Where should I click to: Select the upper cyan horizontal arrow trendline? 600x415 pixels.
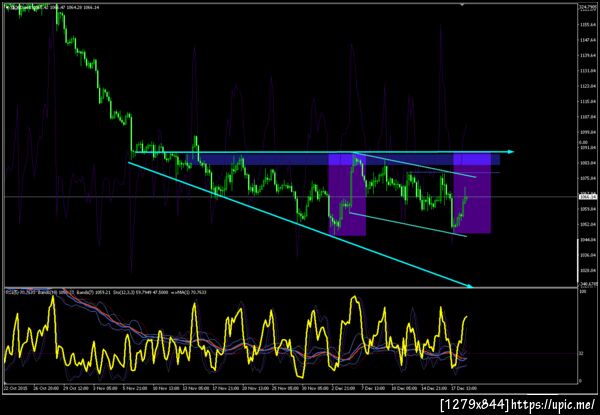point(324,152)
